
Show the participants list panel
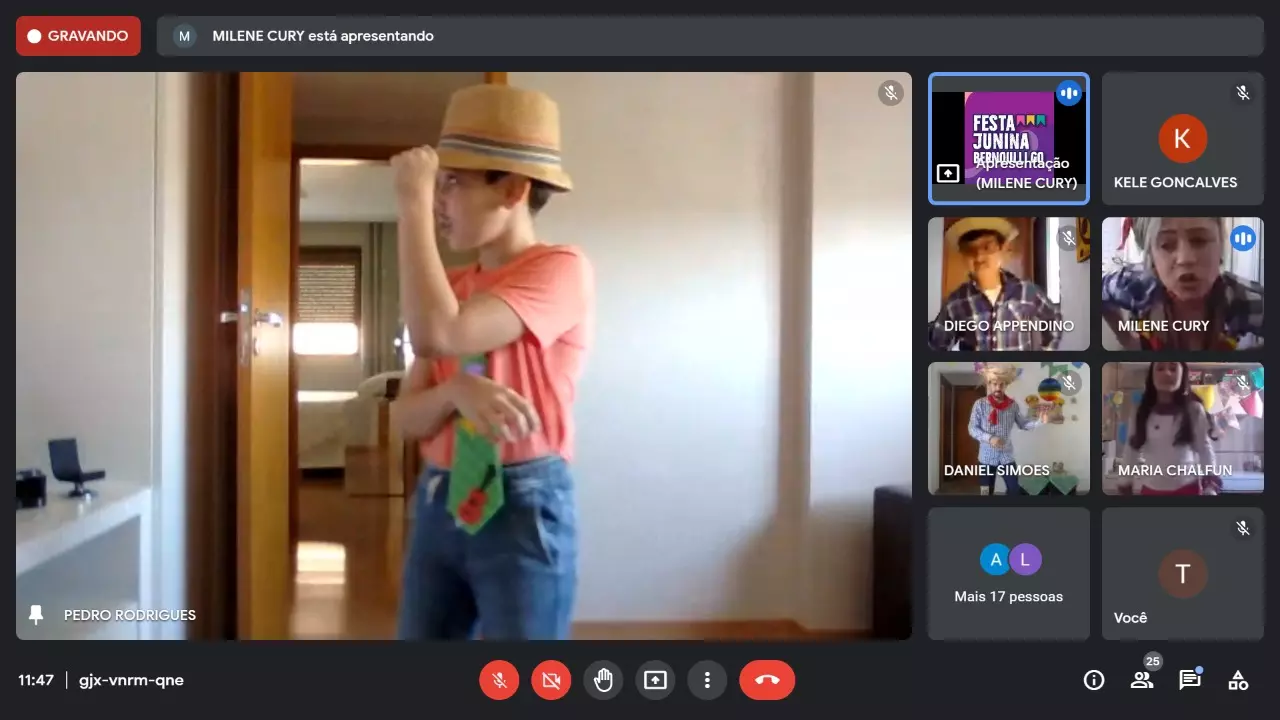[x=1142, y=680]
